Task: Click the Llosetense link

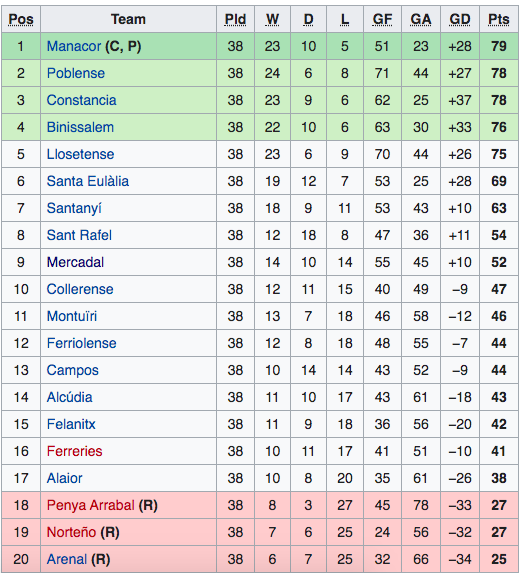Action: pos(80,154)
